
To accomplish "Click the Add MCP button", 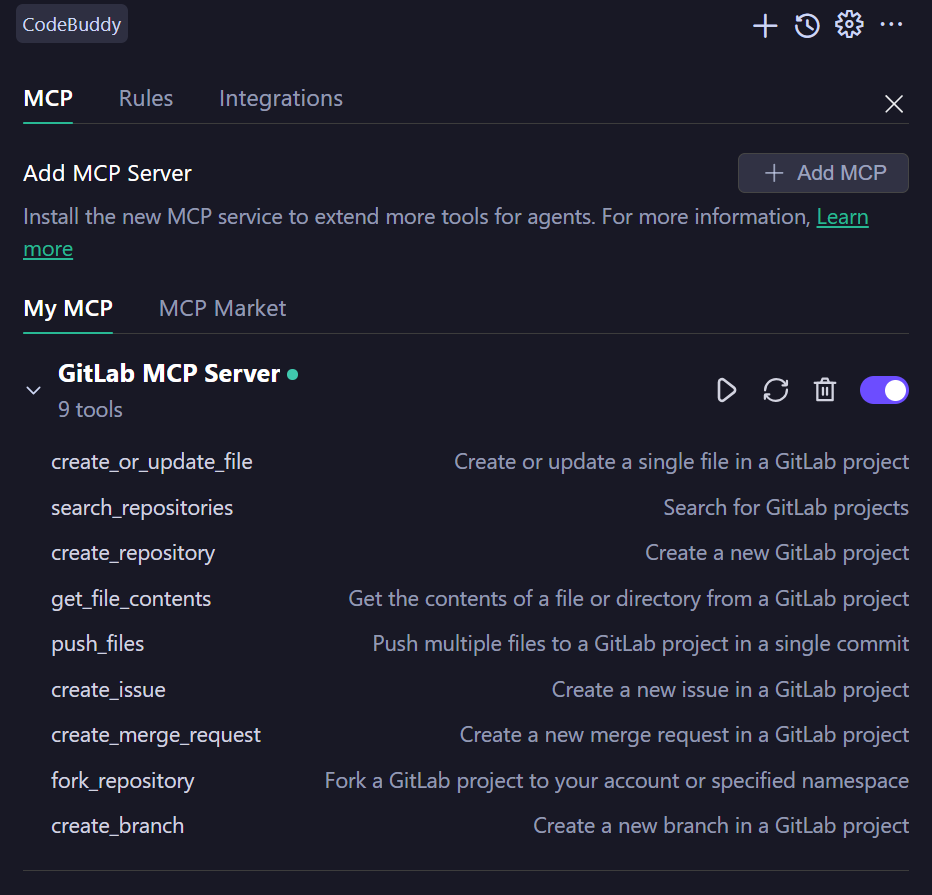I will (823, 173).
